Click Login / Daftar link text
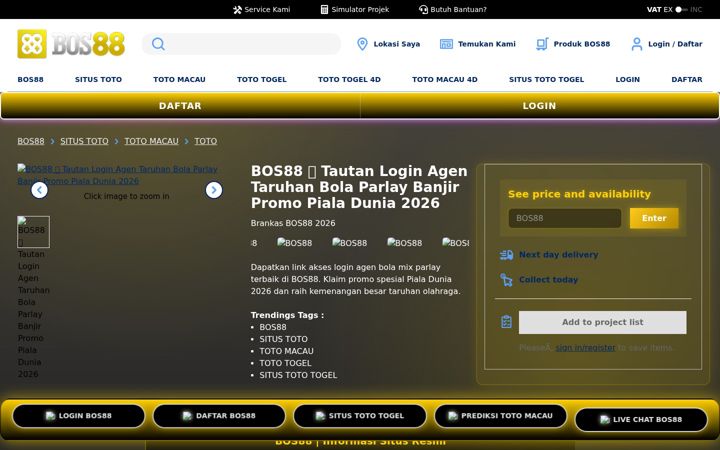This screenshot has width=720, height=450. point(675,44)
